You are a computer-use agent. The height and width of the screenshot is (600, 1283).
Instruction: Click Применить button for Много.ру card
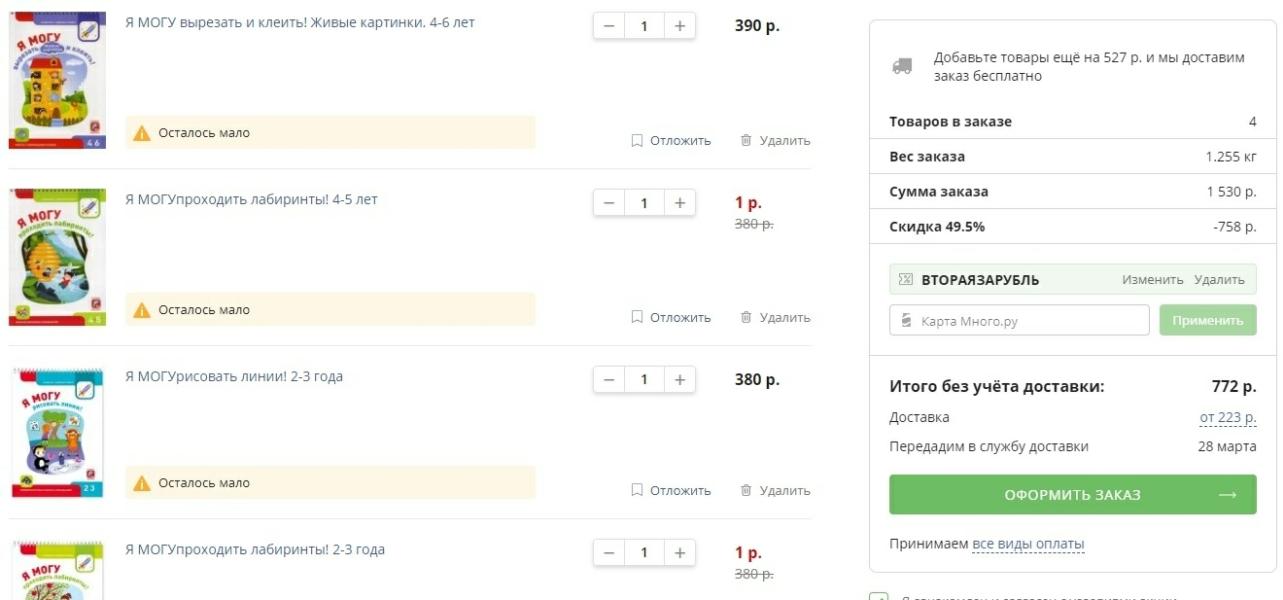(1207, 320)
